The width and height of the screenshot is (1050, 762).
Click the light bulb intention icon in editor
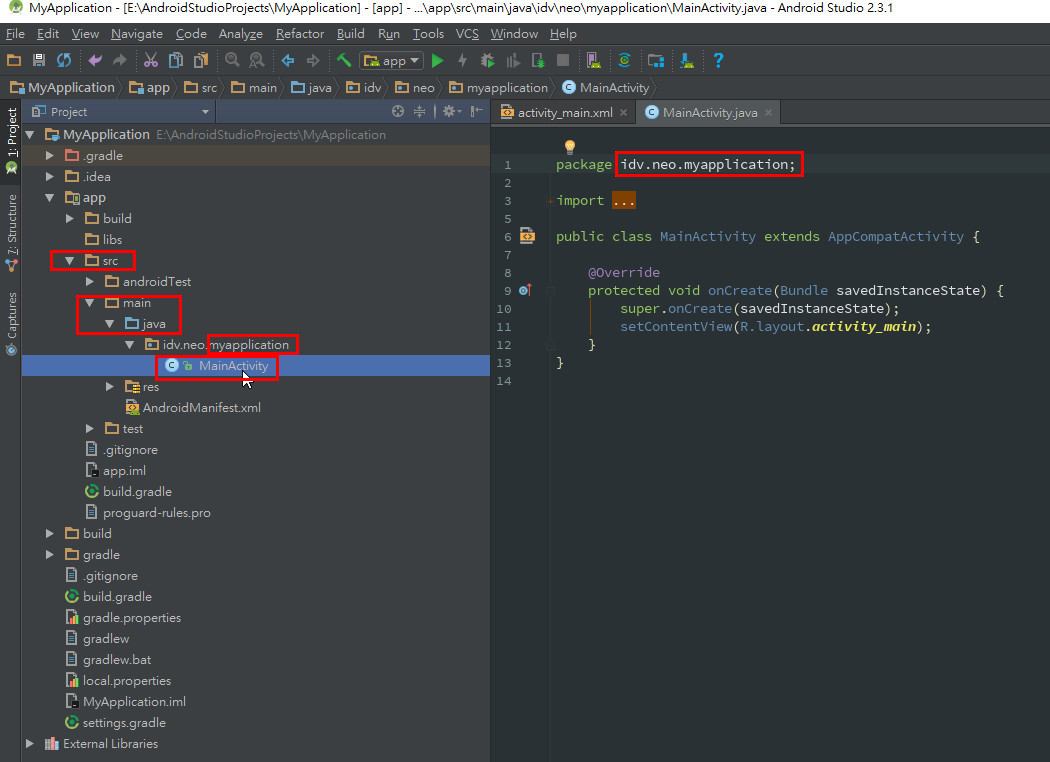coord(570,146)
